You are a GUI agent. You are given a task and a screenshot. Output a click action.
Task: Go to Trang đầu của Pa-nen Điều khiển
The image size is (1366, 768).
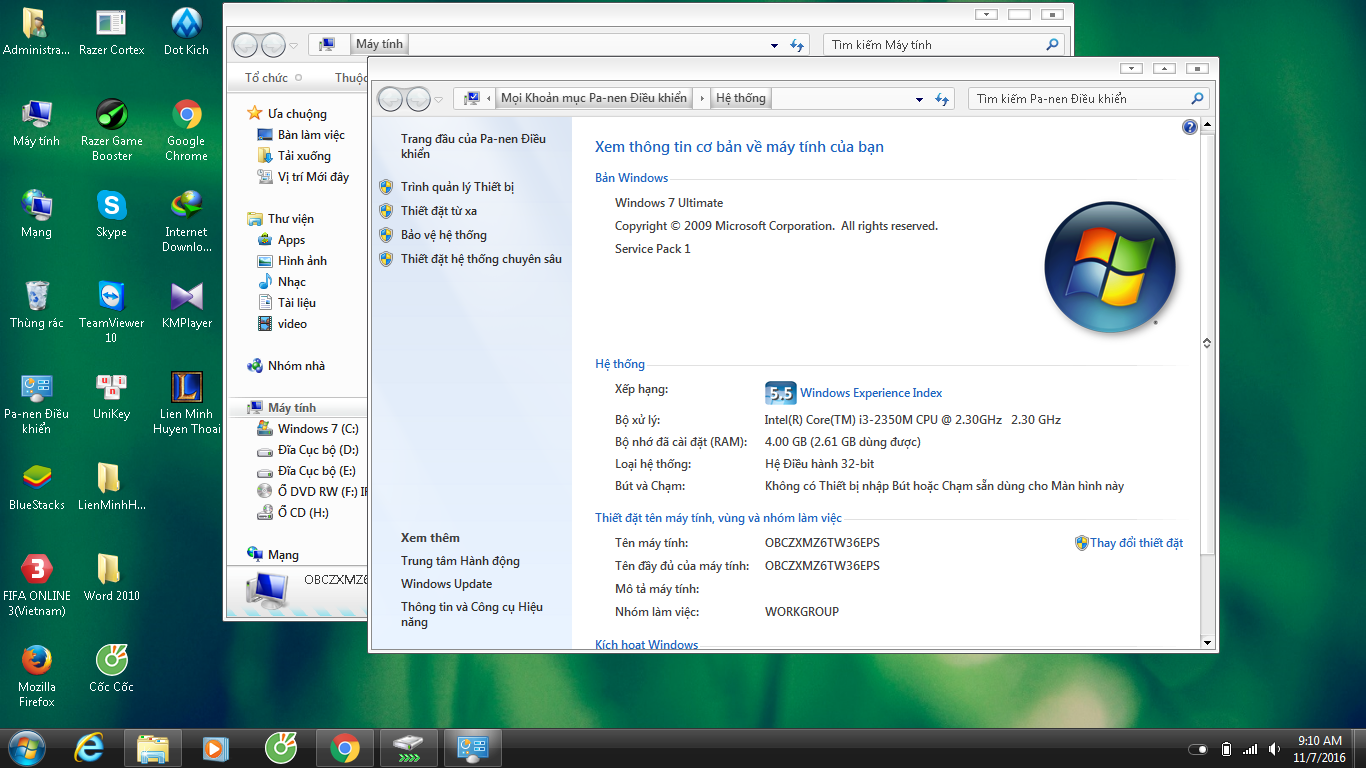pyautogui.click(x=473, y=146)
